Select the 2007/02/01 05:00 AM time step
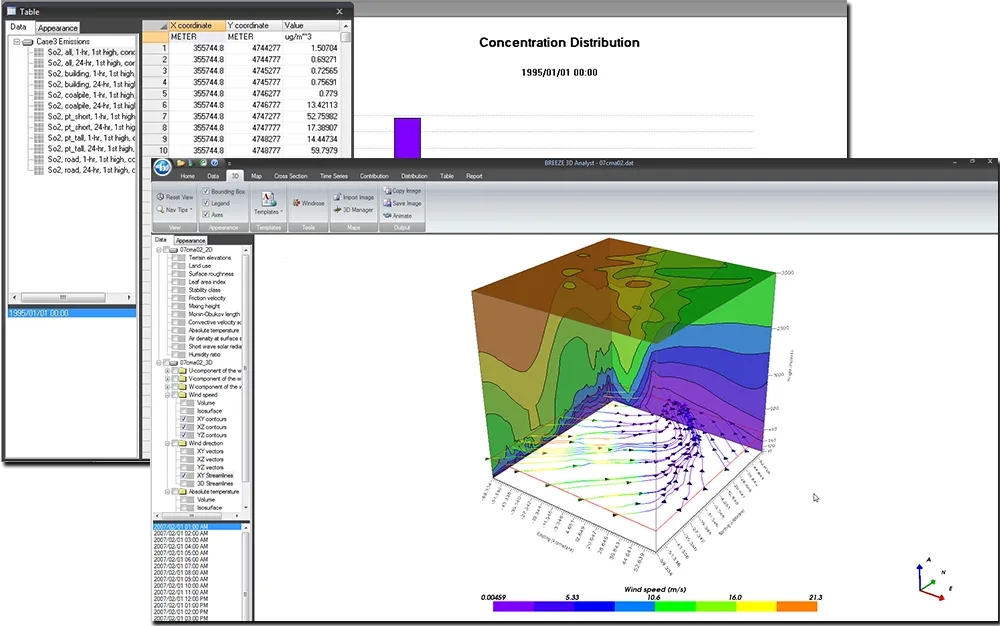Screen dimensions: 1000x626 click(180, 552)
